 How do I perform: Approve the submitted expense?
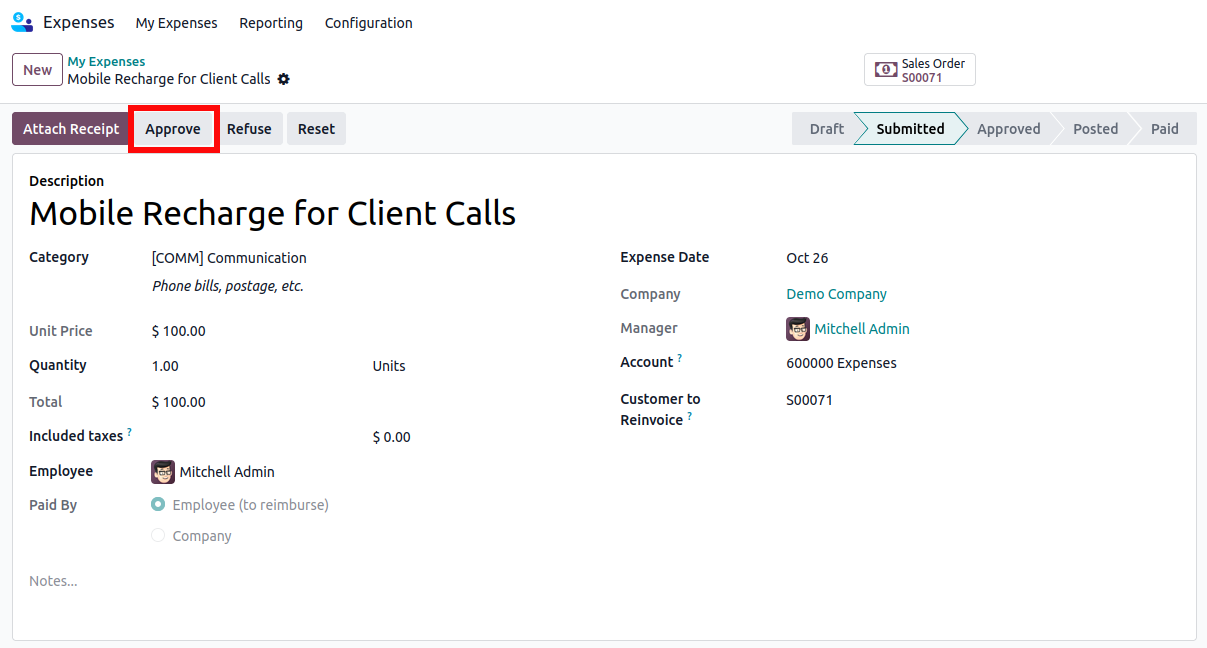point(173,129)
